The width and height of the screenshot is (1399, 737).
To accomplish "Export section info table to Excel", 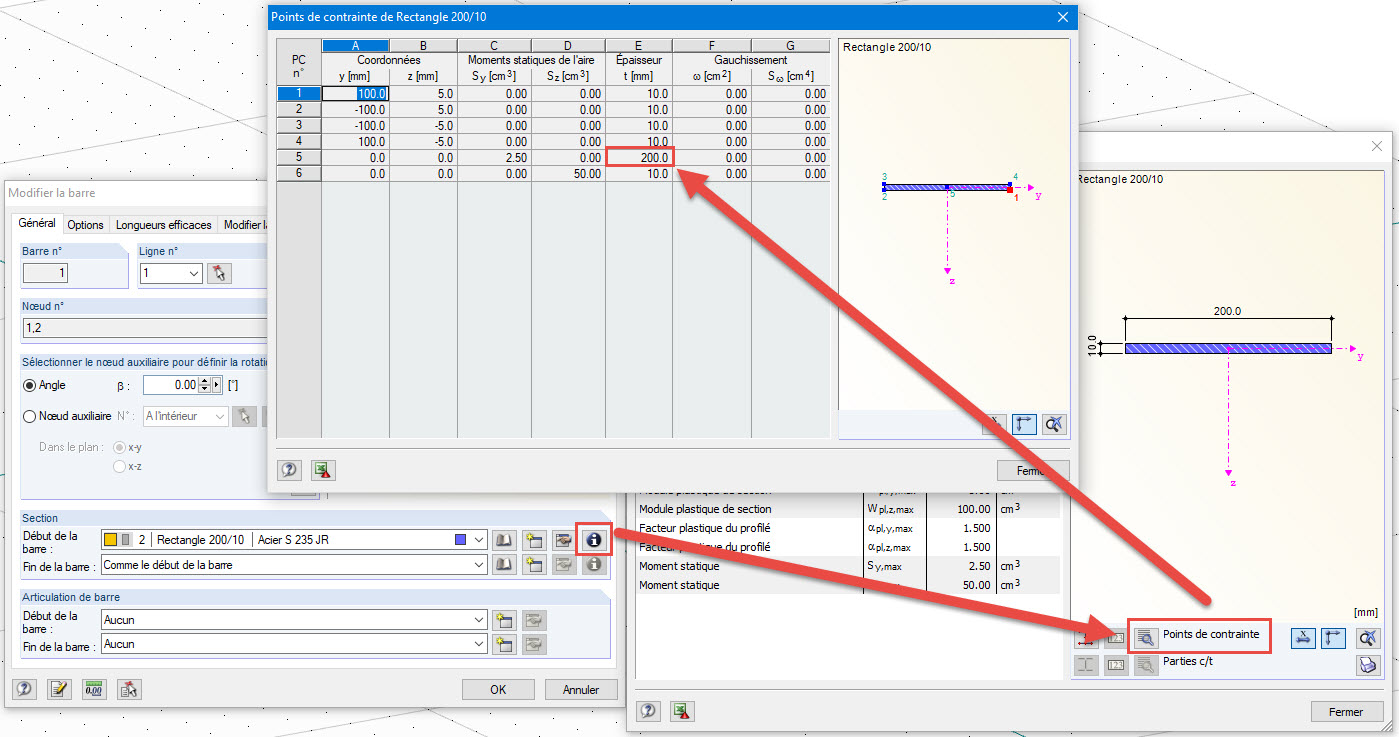I will point(682,711).
